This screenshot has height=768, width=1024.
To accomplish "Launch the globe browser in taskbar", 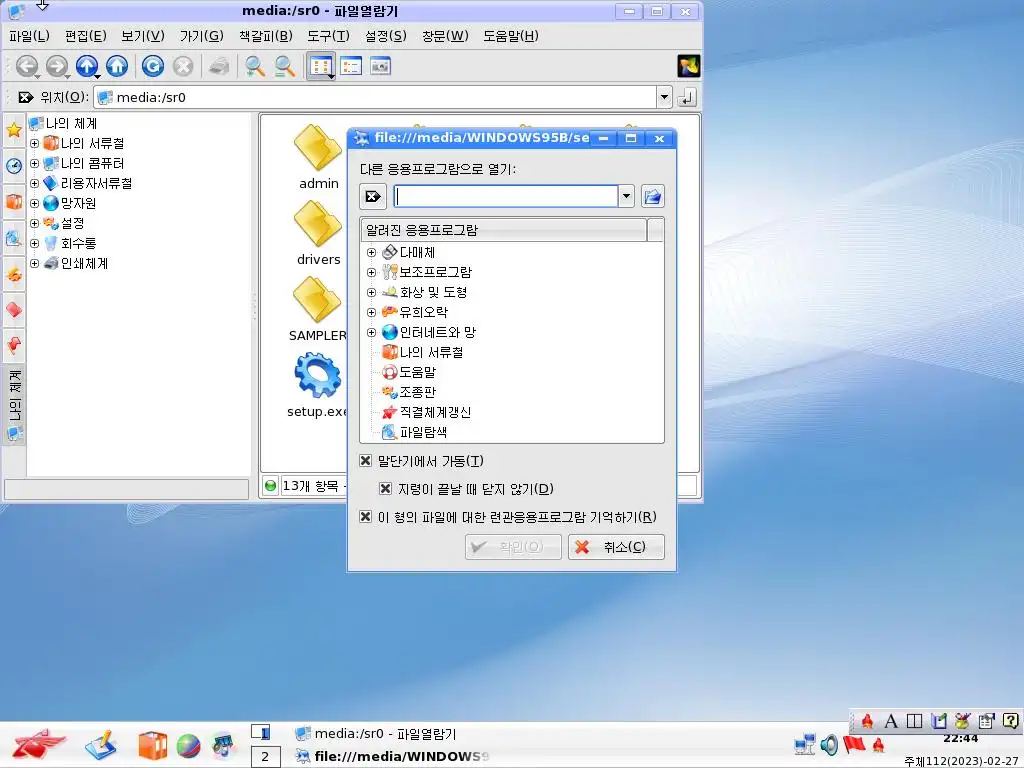I will pos(188,746).
